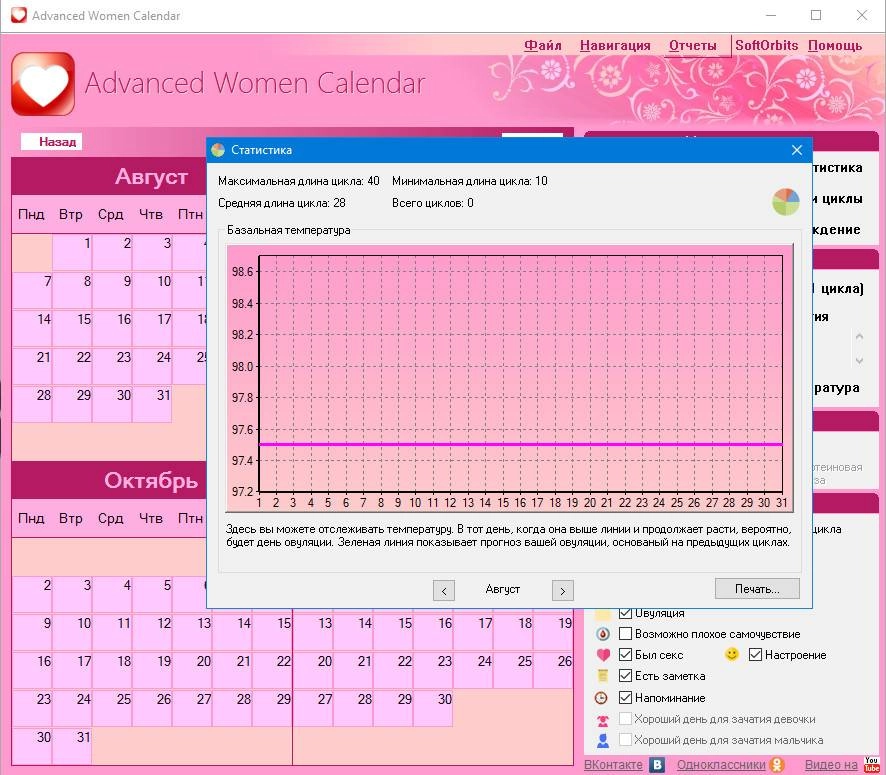Viewport: 886px width, 775px height.
Task: Open the Odnoklassniki orange icon
Action: pyautogui.click(x=778, y=764)
